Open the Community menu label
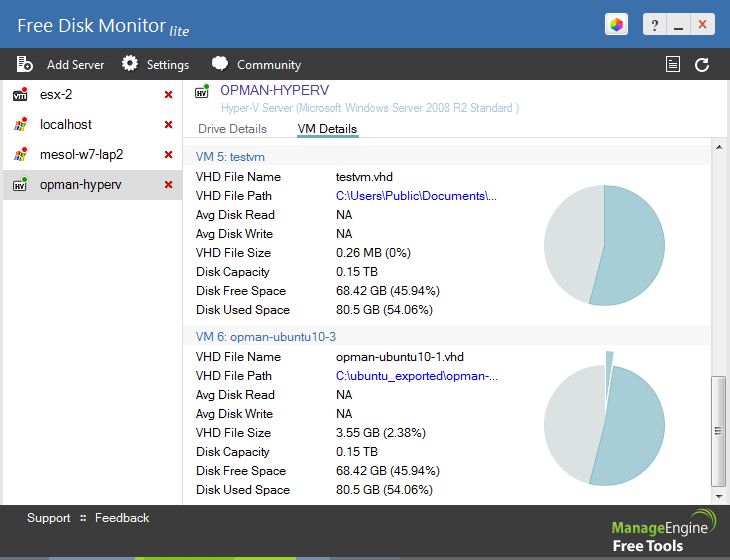 (x=269, y=65)
